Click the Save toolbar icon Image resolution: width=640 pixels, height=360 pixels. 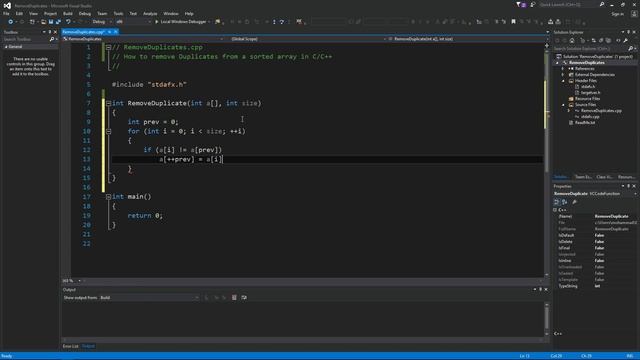tap(51, 22)
